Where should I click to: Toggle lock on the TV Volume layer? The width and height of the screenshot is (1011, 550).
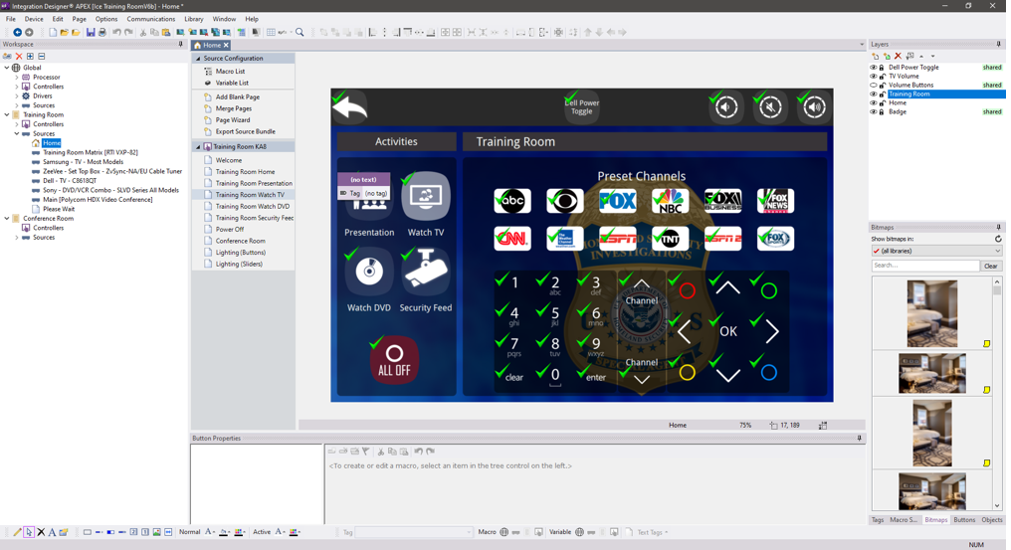[x=882, y=76]
